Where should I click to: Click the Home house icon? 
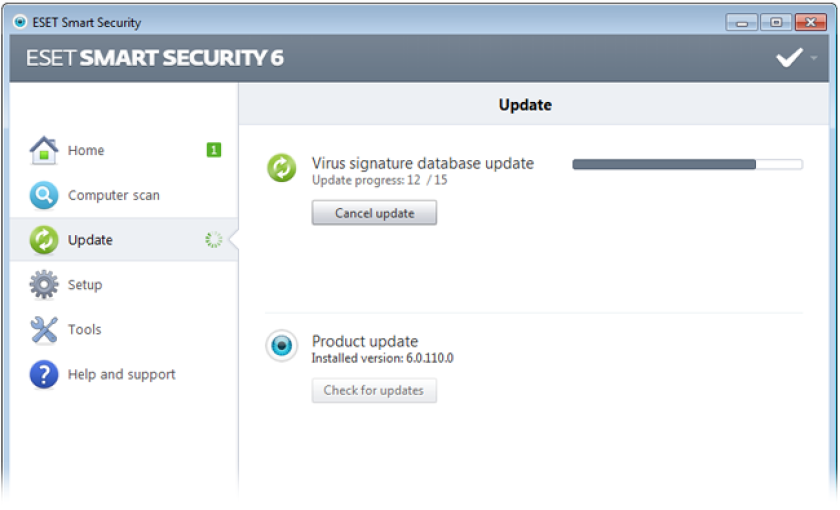[x=44, y=150]
